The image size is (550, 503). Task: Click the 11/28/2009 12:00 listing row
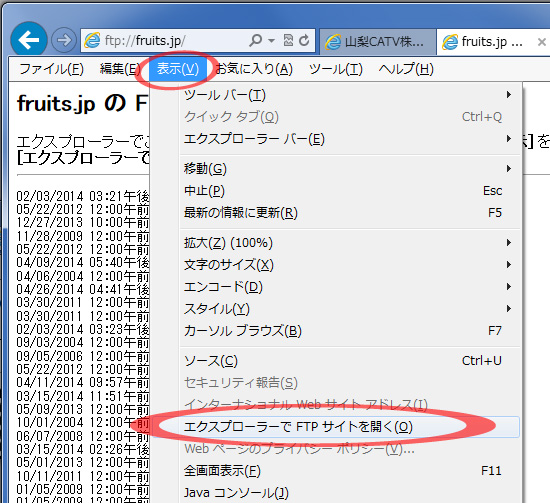pos(83,236)
